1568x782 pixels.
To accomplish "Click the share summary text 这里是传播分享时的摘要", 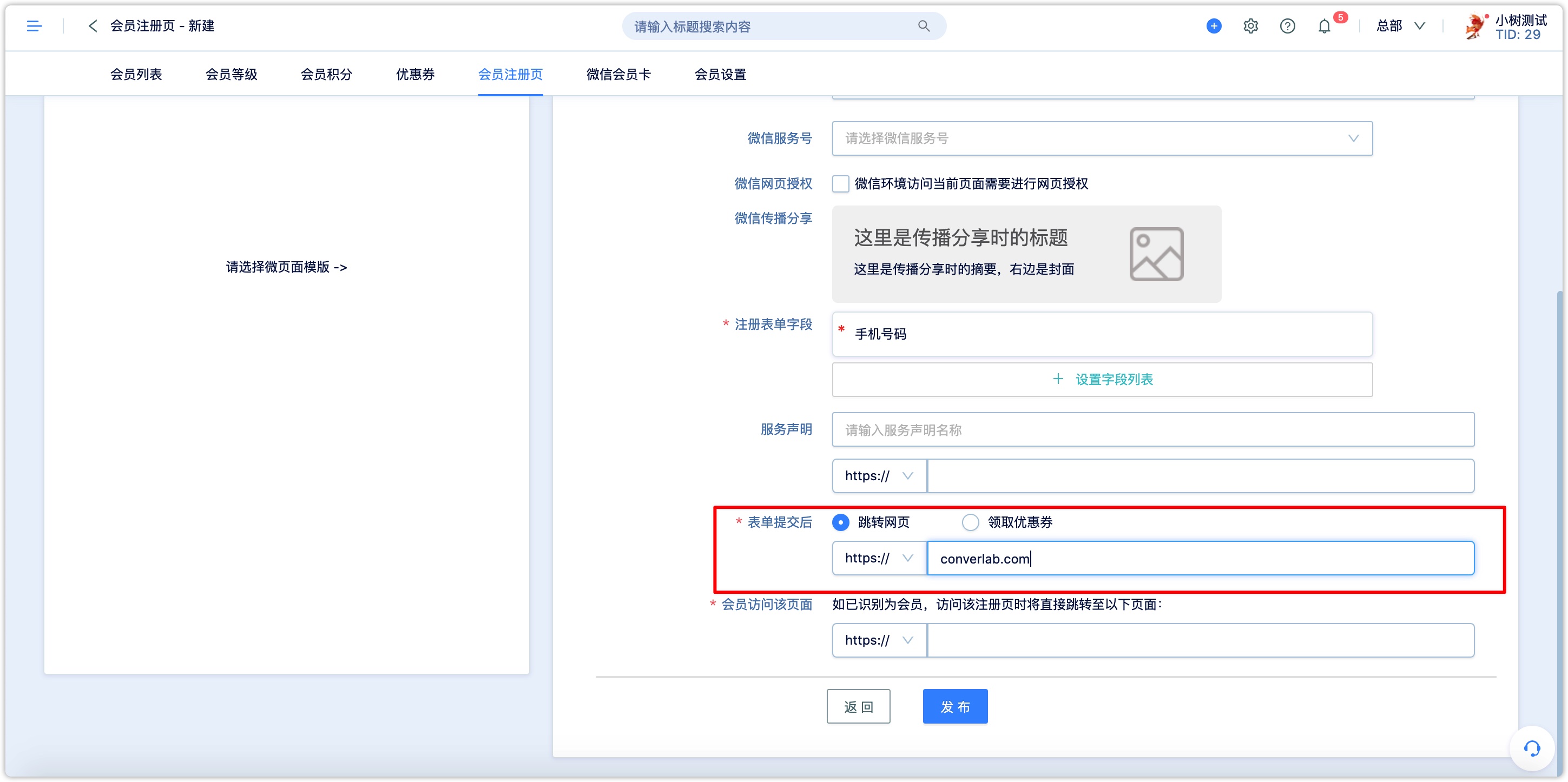I will 964,269.
